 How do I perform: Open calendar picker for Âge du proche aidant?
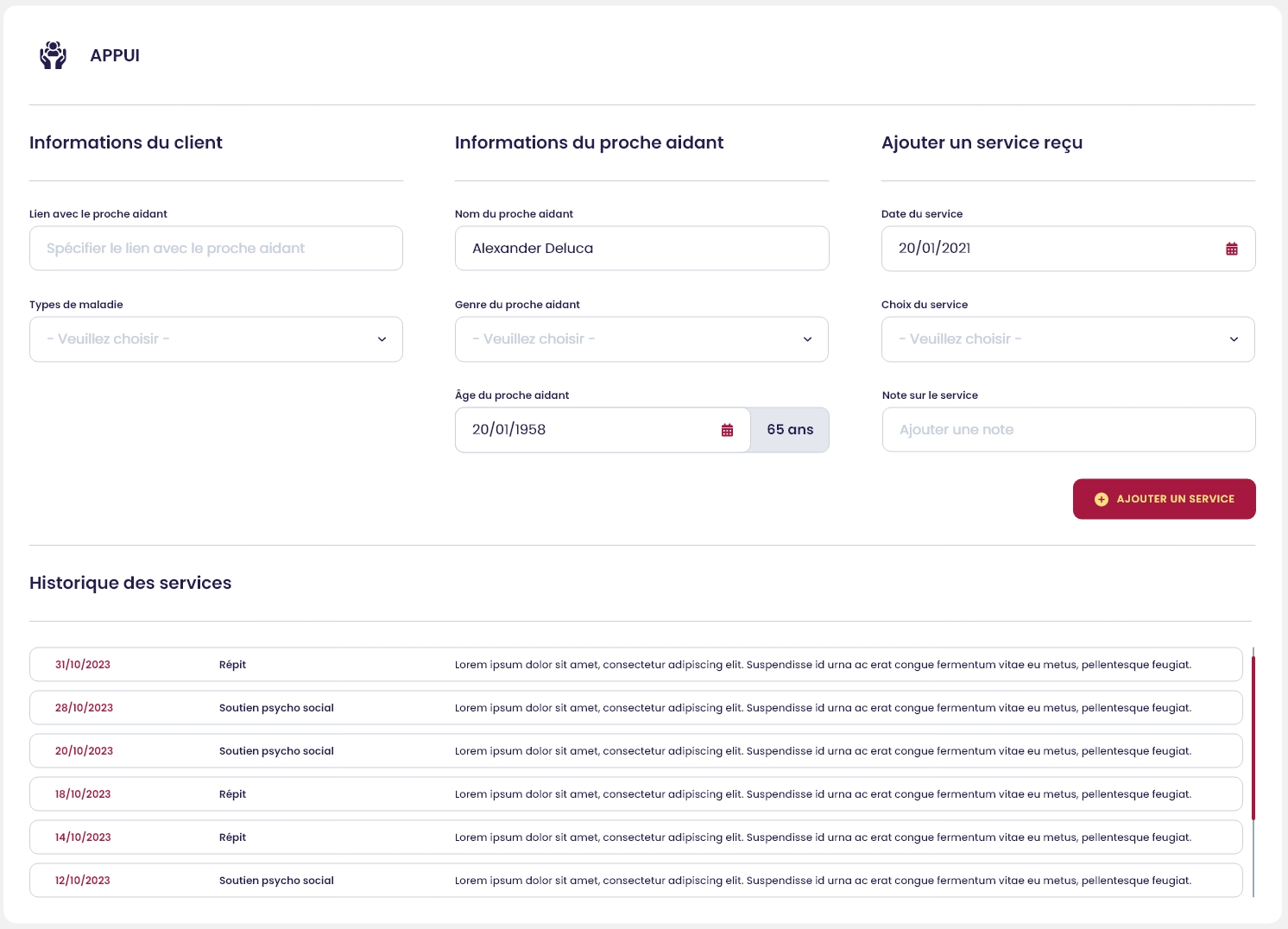tap(727, 430)
